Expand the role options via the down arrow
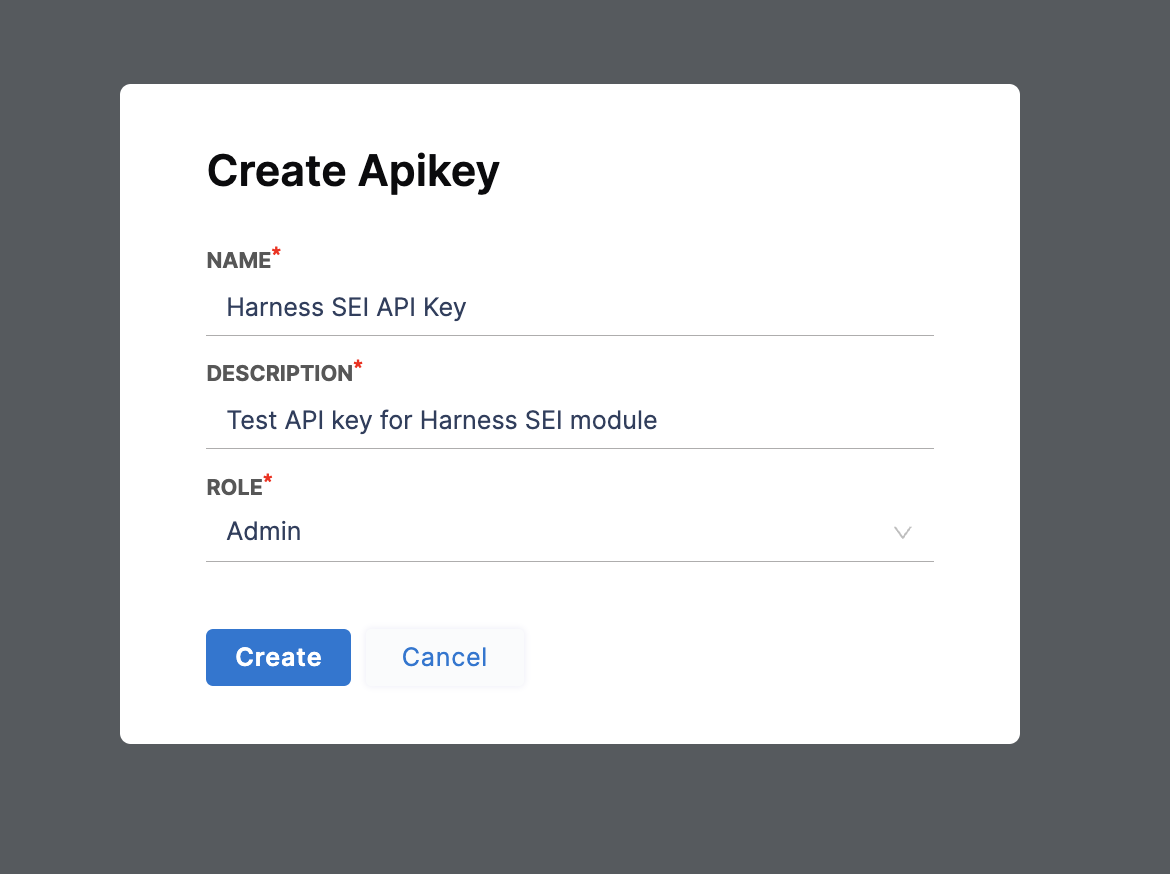The image size is (1170, 874). pos(902,533)
